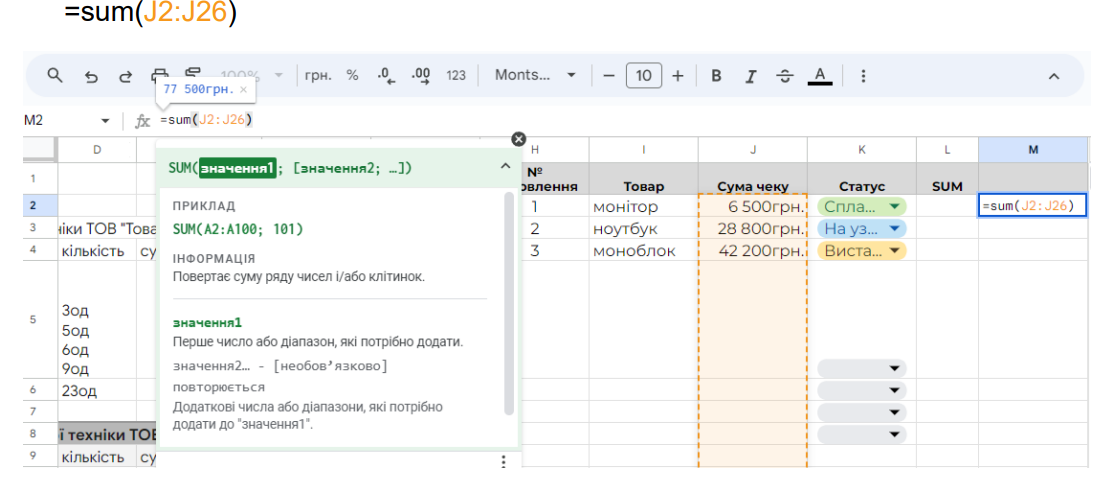Decrease decimal places in toolbar
This screenshot has width=1093, height=479.
pyautogui.click(x=384, y=76)
